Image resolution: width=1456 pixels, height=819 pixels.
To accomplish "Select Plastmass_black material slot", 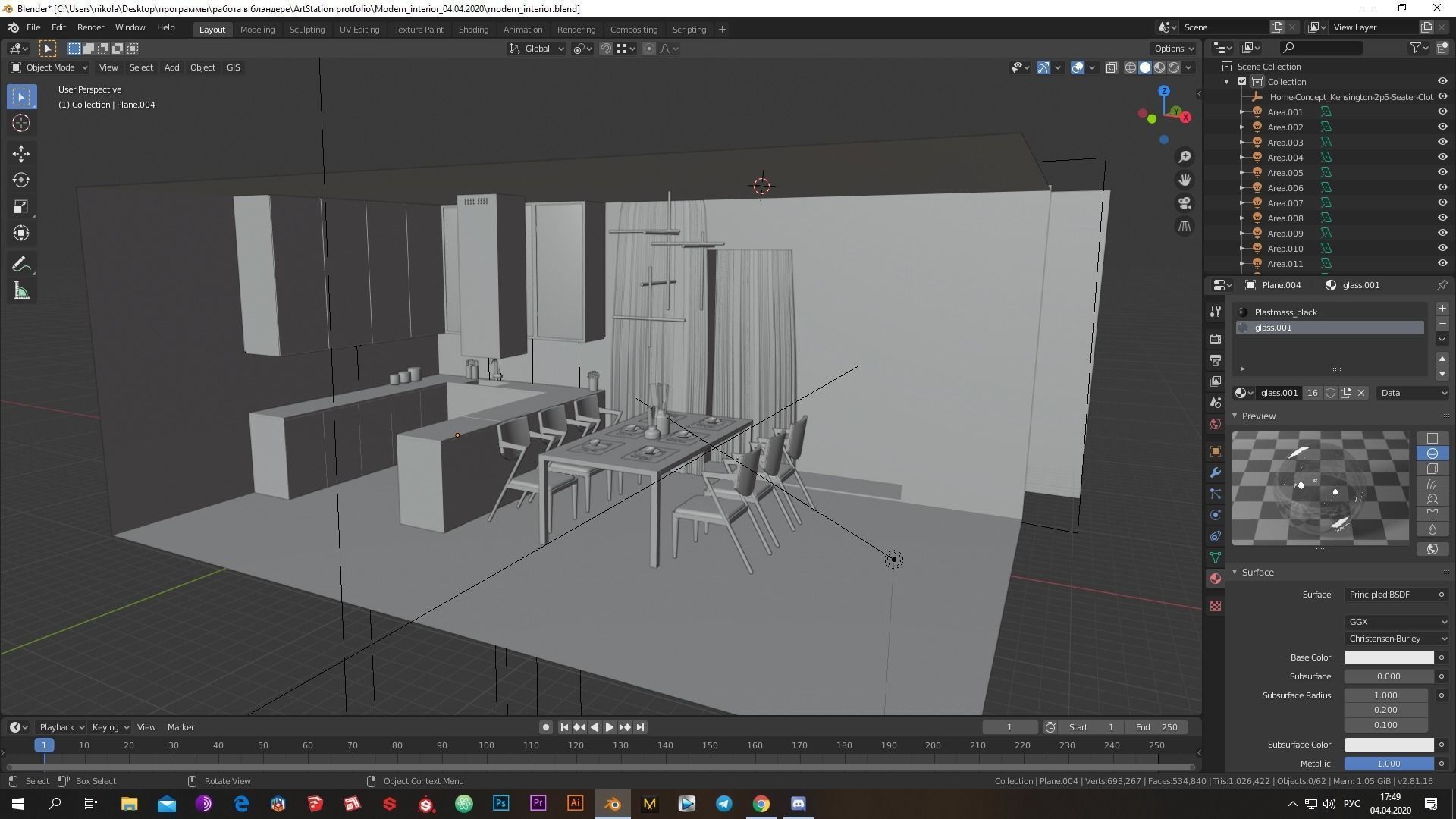I will click(1329, 312).
